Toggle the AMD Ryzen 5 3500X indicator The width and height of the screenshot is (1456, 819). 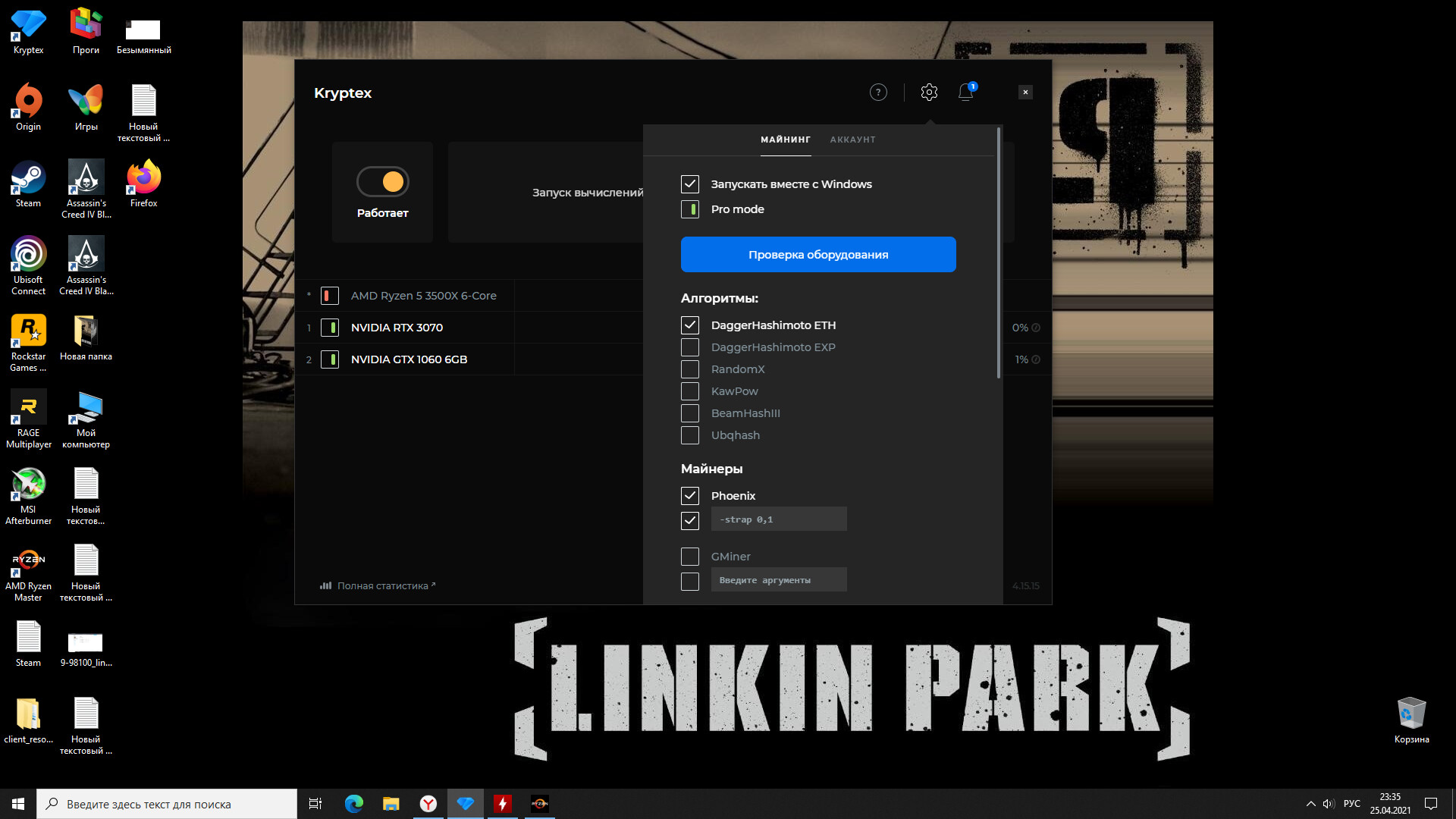pyautogui.click(x=330, y=296)
